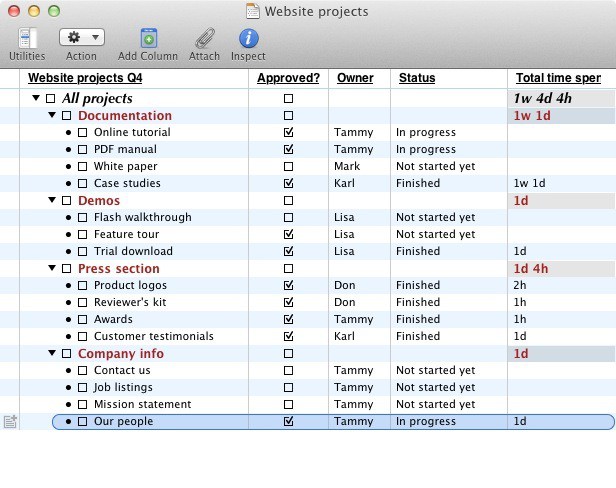Click the Attach paperclip icon

[204, 39]
